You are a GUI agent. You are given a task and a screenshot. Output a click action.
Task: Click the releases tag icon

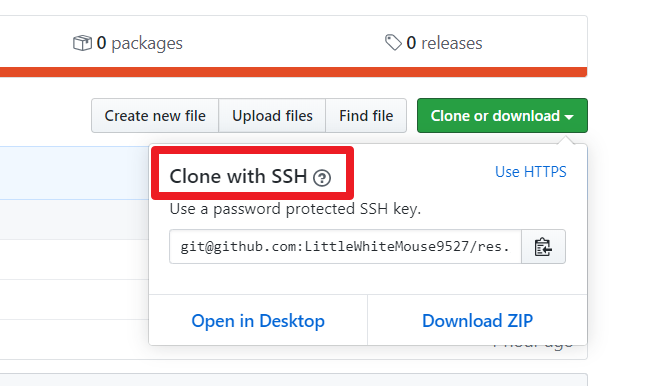point(393,42)
